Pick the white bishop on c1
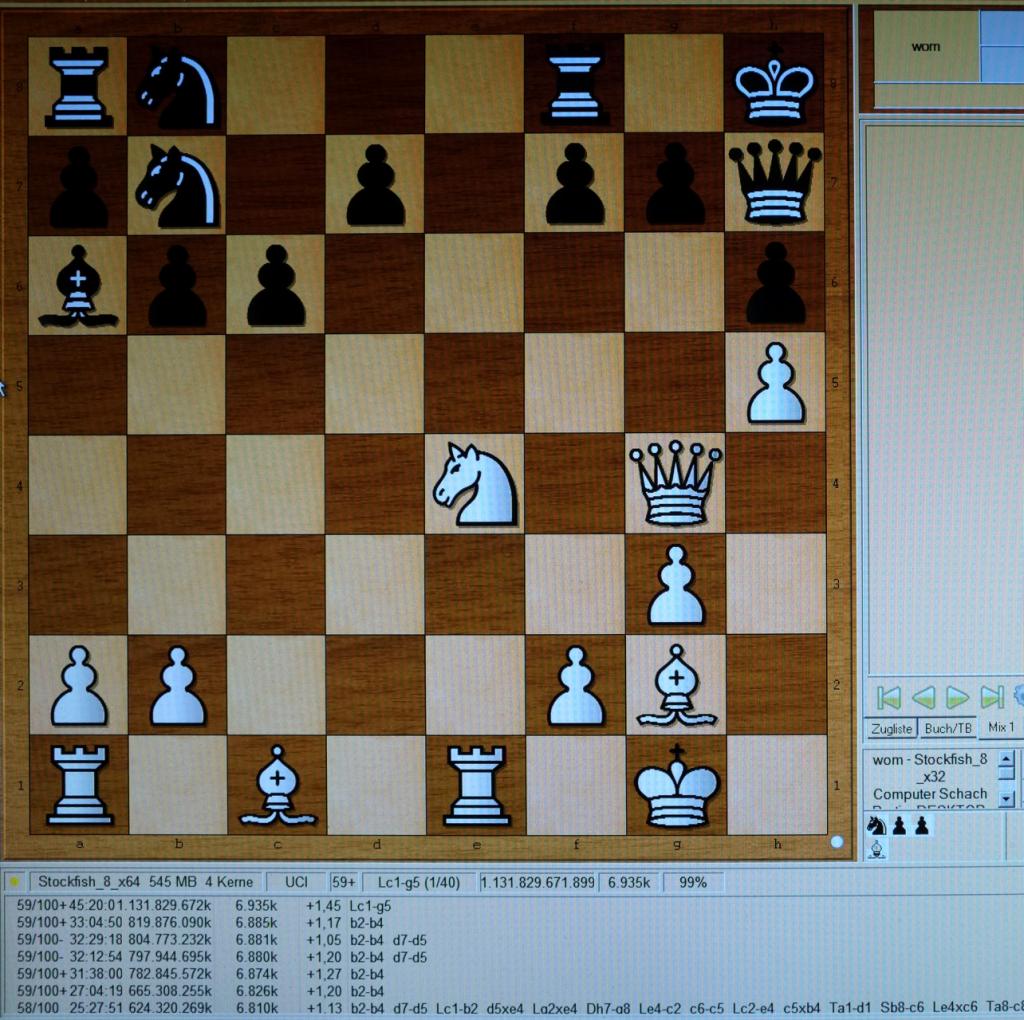The image size is (1024, 1020). (x=277, y=785)
